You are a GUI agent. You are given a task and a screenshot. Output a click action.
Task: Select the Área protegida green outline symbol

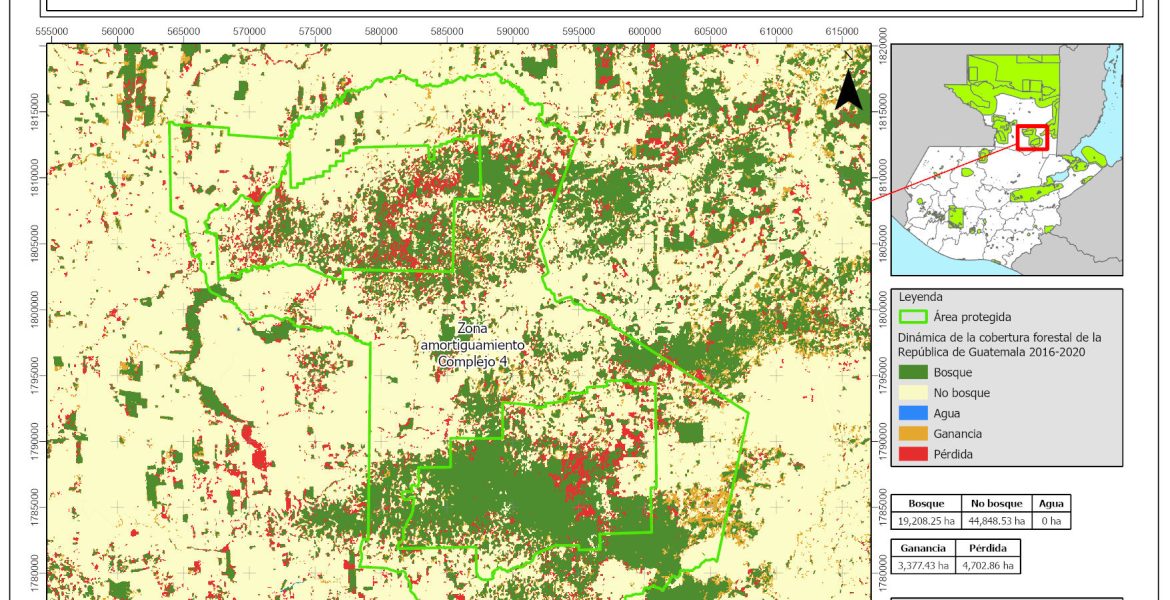pyautogui.click(x=914, y=317)
